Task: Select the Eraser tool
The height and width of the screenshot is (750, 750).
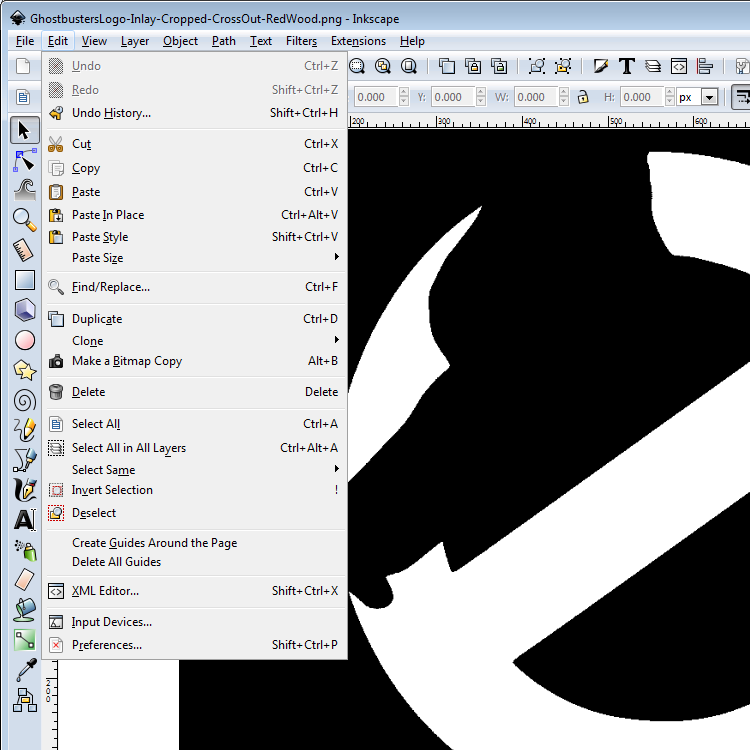Action: click(24, 580)
